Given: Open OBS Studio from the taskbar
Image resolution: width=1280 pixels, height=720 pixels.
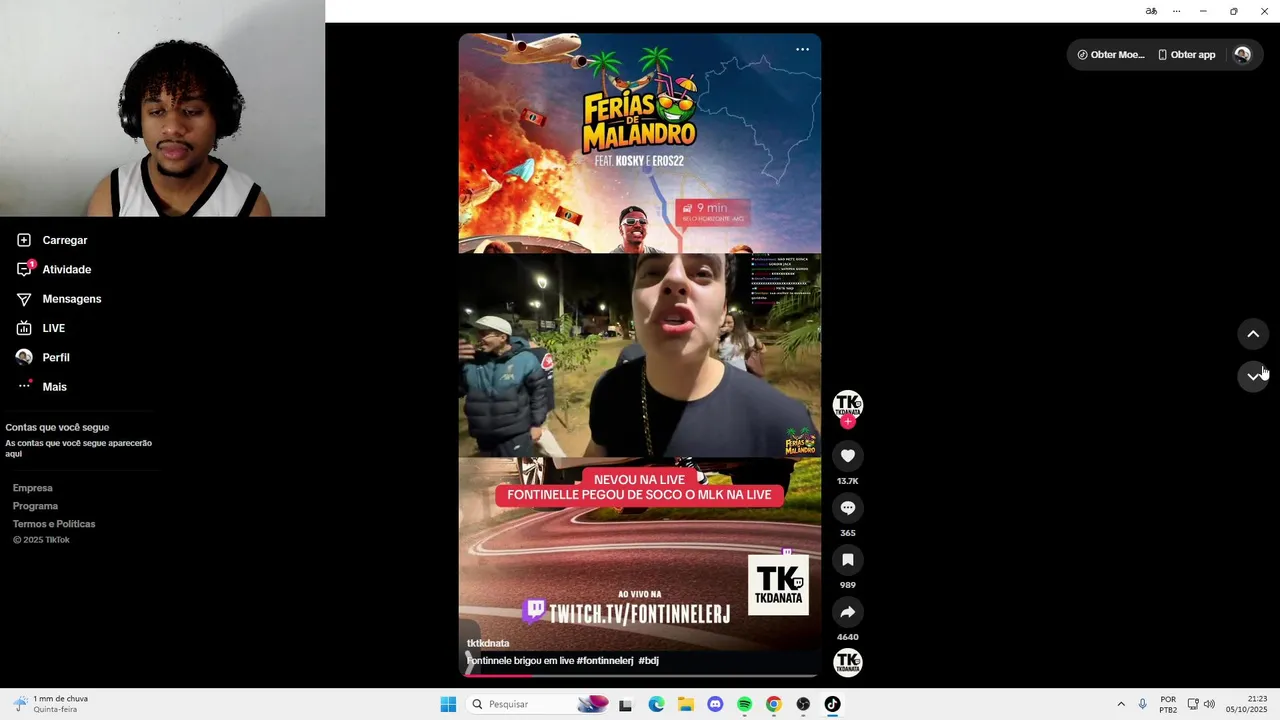Looking at the screenshot, I should (803, 704).
